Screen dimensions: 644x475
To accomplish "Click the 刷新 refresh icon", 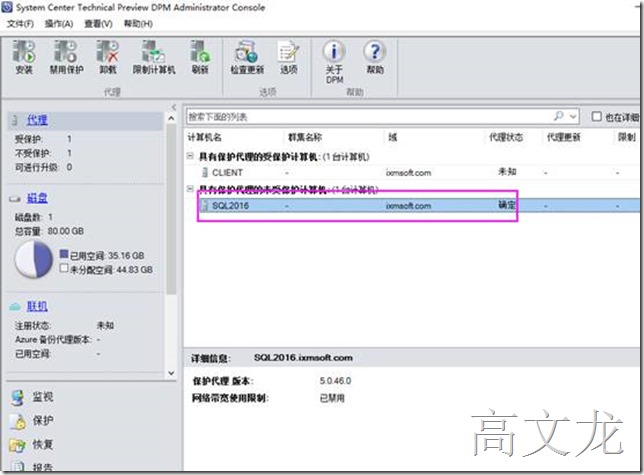I will 200,51.
